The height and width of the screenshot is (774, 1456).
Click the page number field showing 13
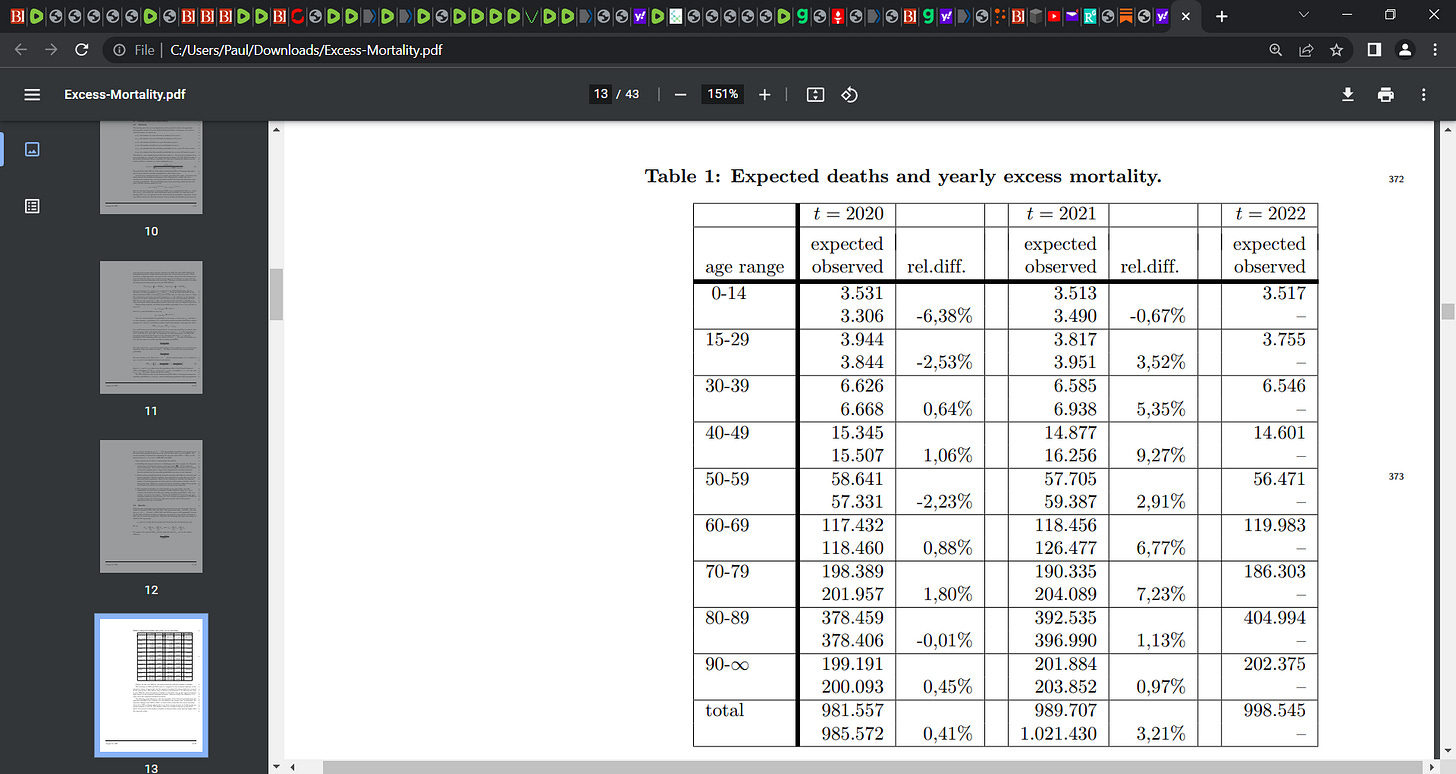tap(600, 94)
